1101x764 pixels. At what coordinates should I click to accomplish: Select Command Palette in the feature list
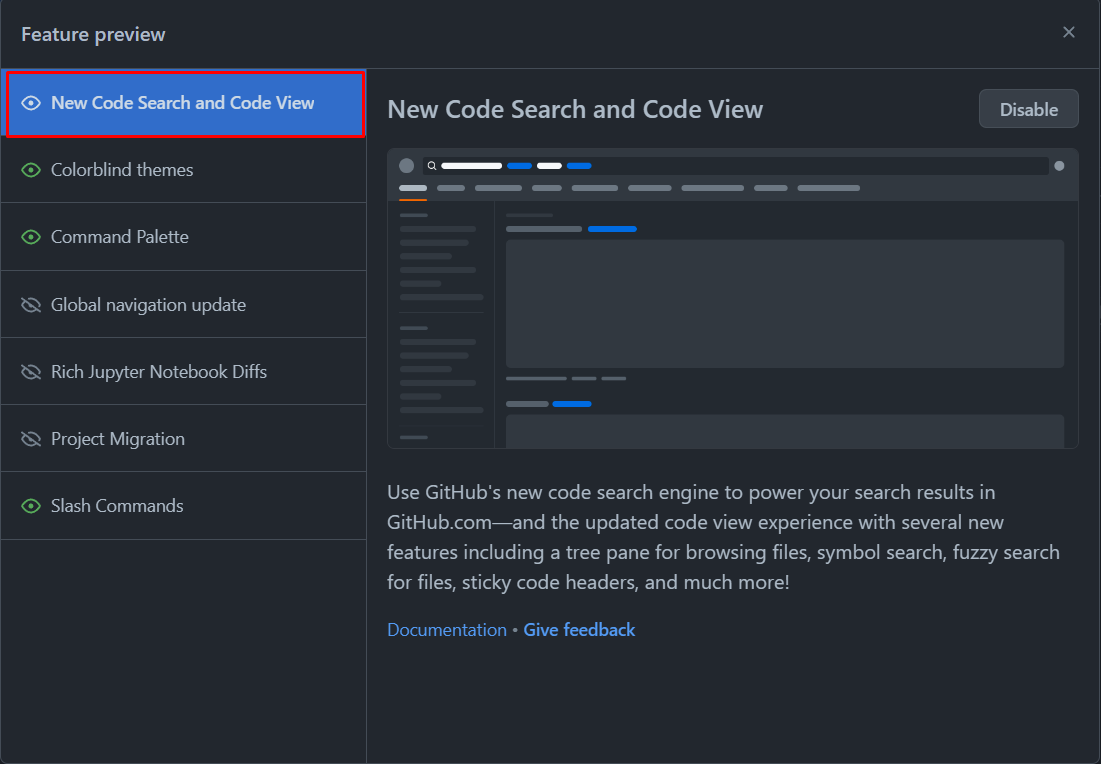pos(183,237)
